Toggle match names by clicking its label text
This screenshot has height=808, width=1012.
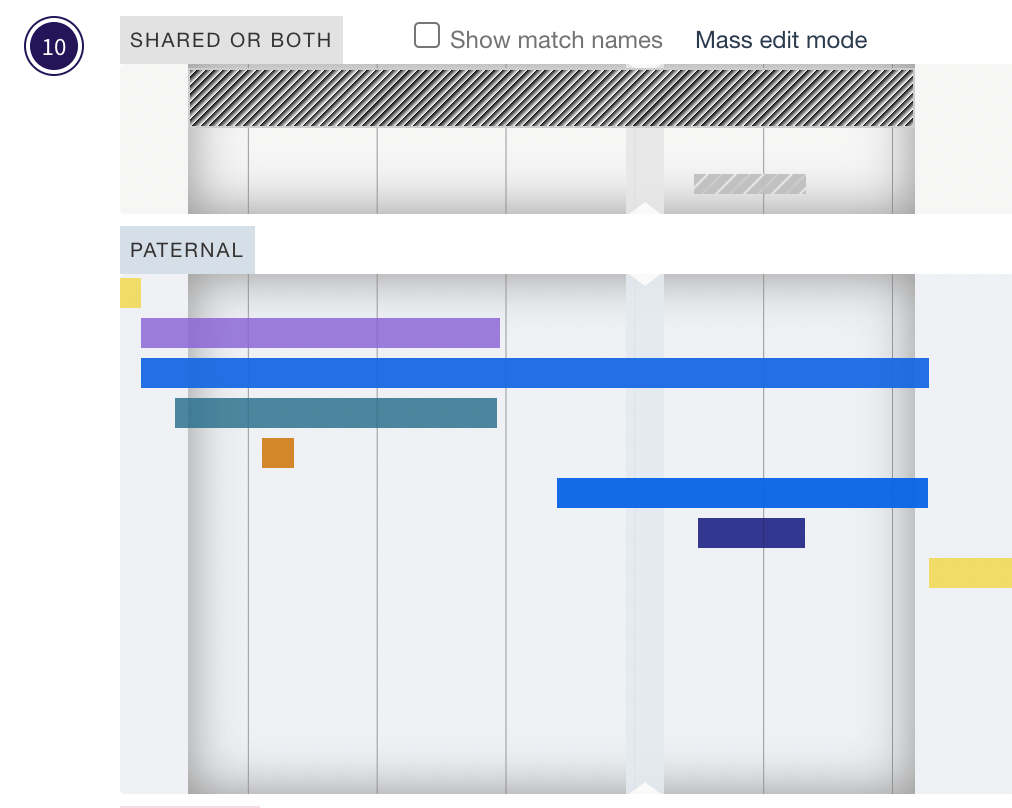554,39
